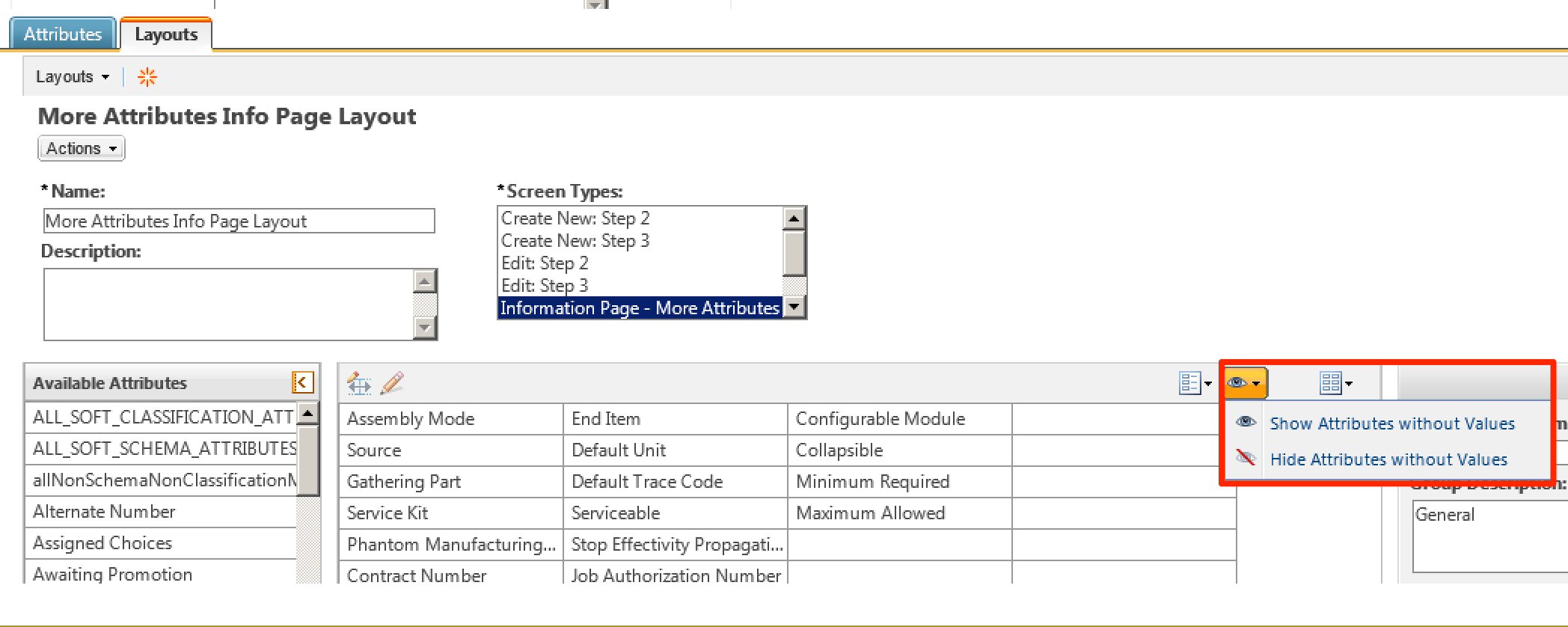The image size is (1568, 627).
Task: Click into the Description text area
Action: [x=228, y=304]
